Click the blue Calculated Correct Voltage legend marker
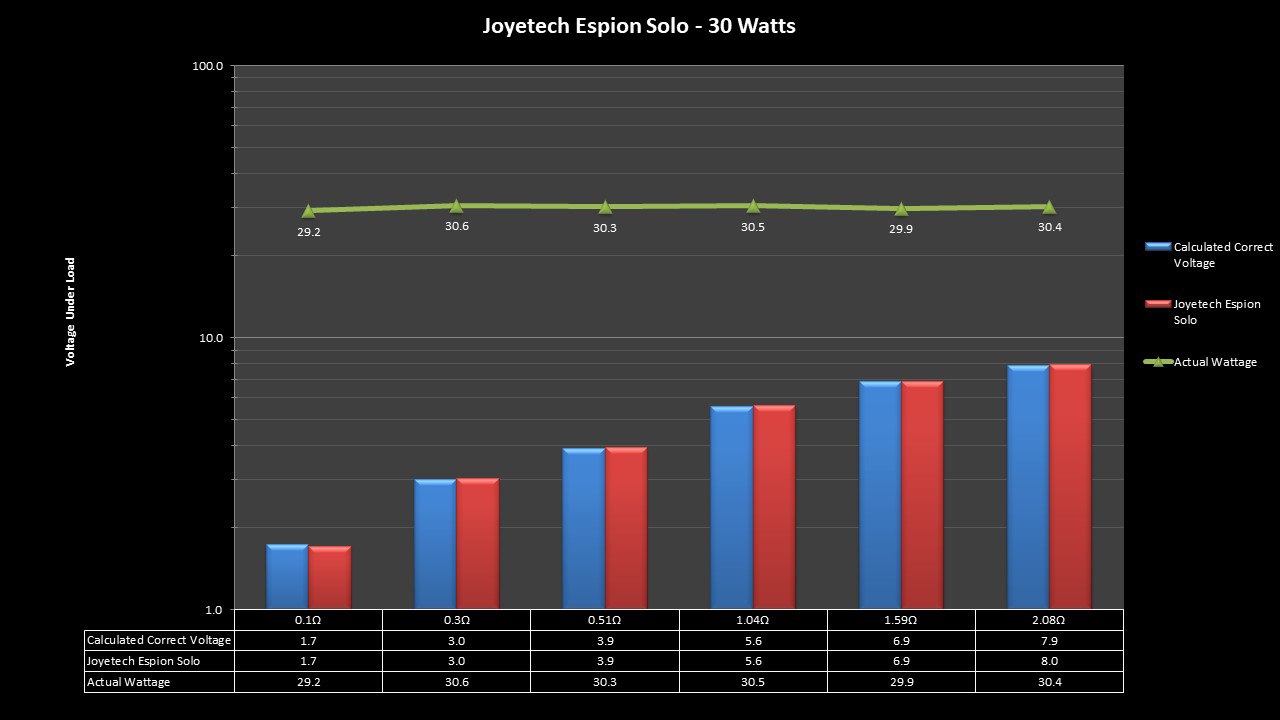 coord(1157,246)
